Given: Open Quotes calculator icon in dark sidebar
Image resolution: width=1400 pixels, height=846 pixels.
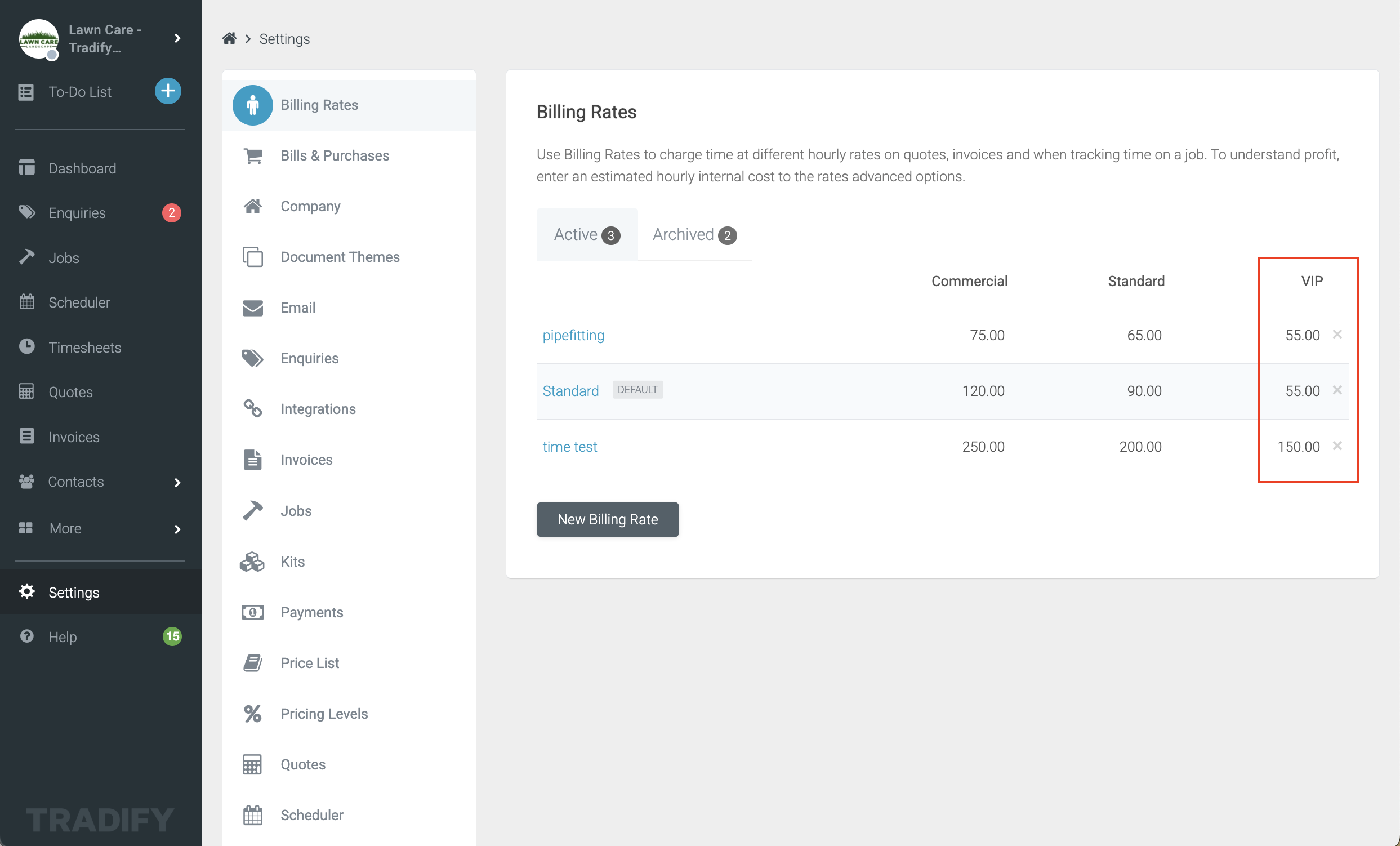Looking at the screenshot, I should [26, 391].
